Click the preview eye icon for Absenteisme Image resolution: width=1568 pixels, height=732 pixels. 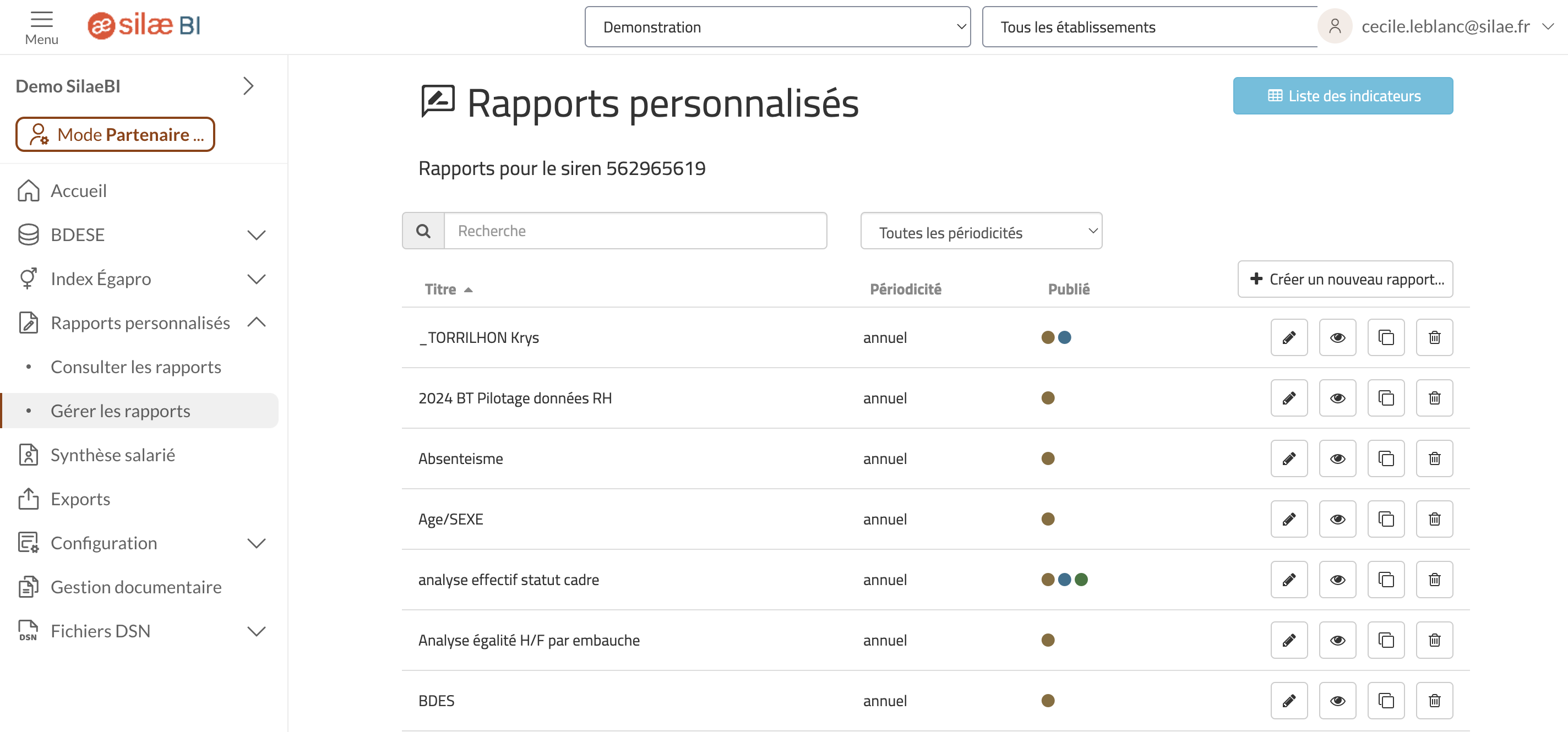point(1337,458)
